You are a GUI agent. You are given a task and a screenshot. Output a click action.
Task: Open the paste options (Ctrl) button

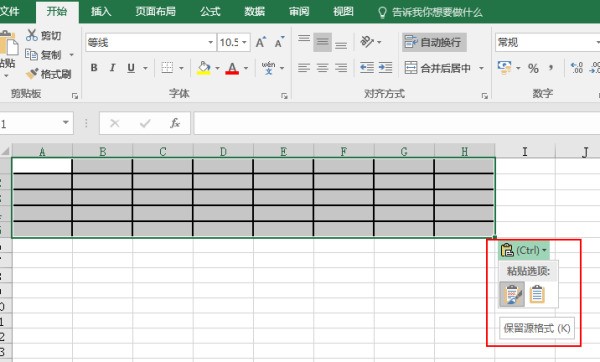(524, 250)
